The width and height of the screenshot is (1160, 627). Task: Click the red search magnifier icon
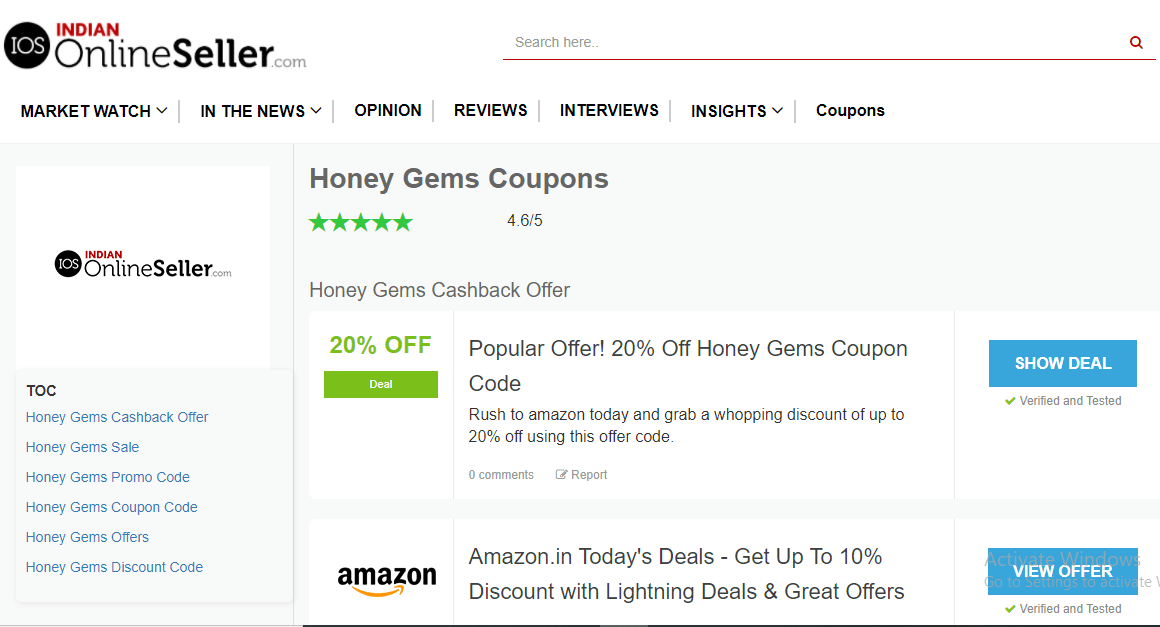[x=1136, y=43]
